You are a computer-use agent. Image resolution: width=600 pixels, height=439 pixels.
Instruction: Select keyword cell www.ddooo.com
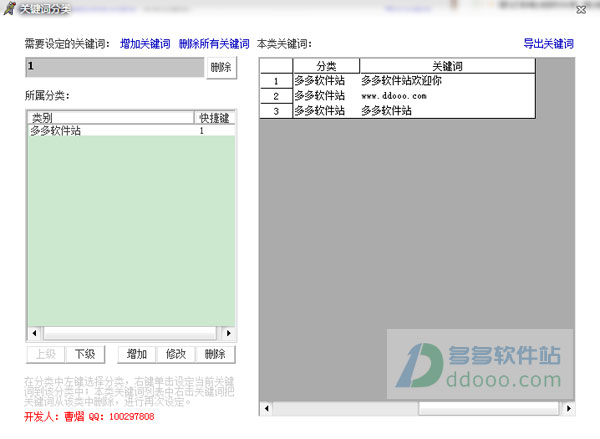pos(447,96)
